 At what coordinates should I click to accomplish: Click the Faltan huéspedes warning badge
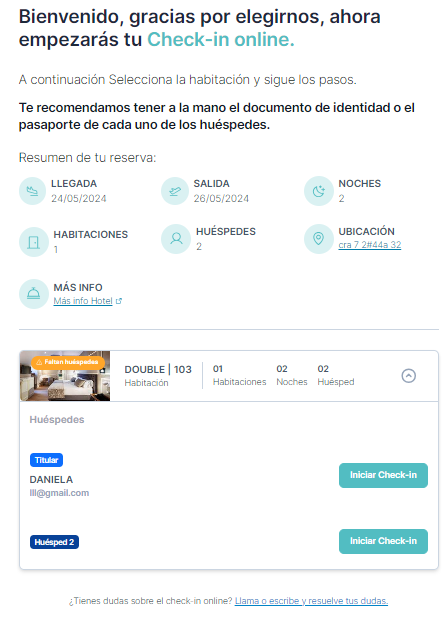coord(67,362)
